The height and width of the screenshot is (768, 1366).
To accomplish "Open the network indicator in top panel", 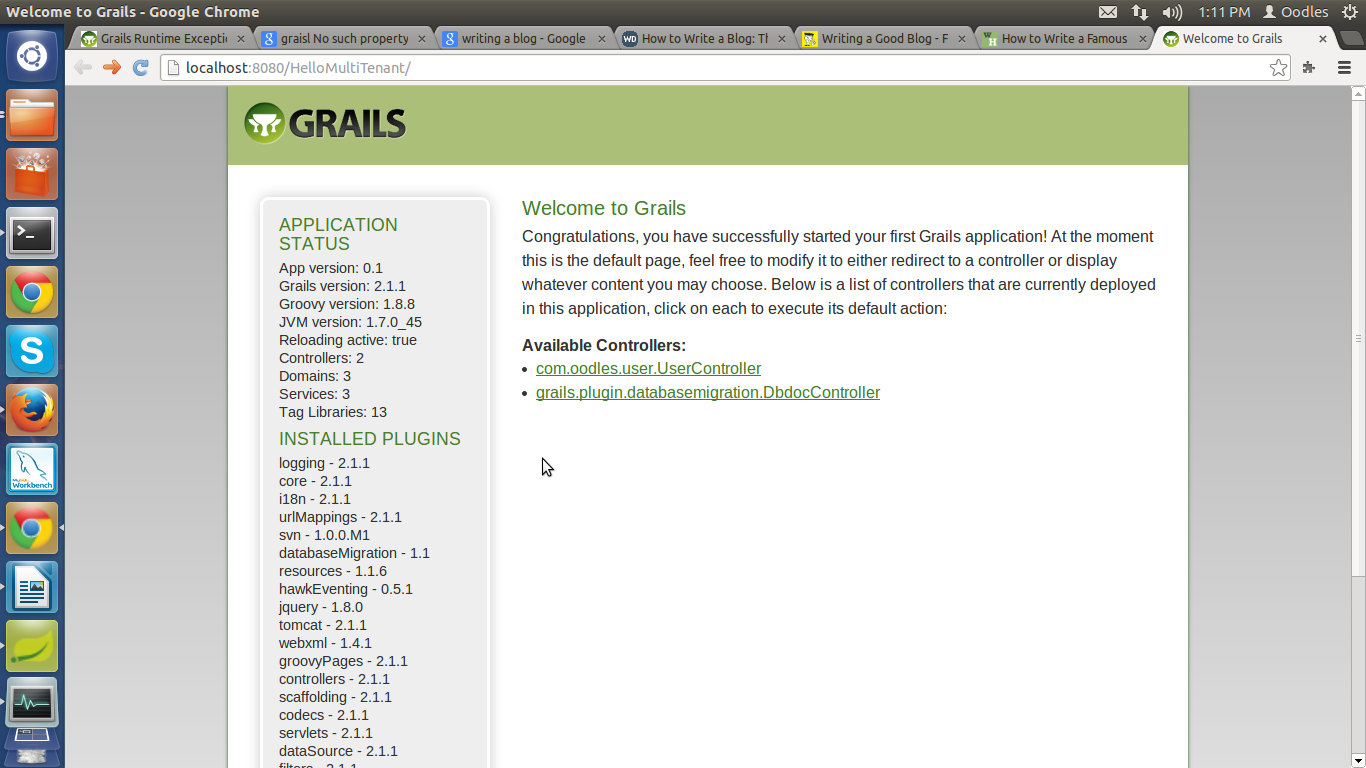I will click(1140, 12).
